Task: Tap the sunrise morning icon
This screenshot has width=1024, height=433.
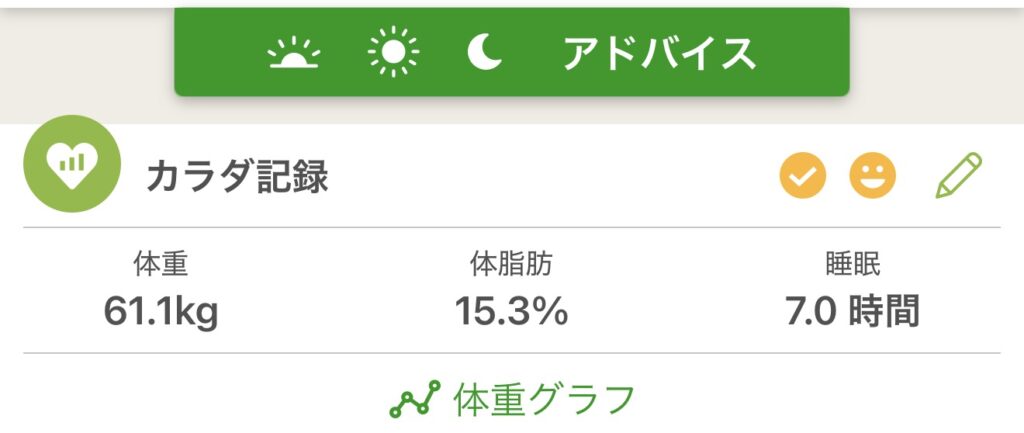Action: point(295,53)
